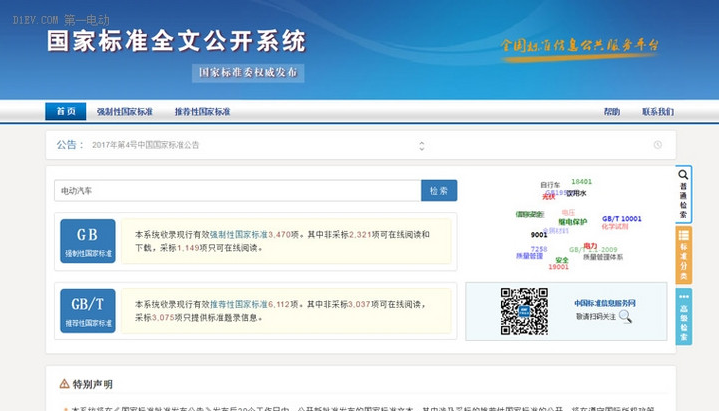Click tag GB/T 10001 in tag cloud
Viewport: 722px width, 411px height.
pyautogui.click(x=622, y=219)
